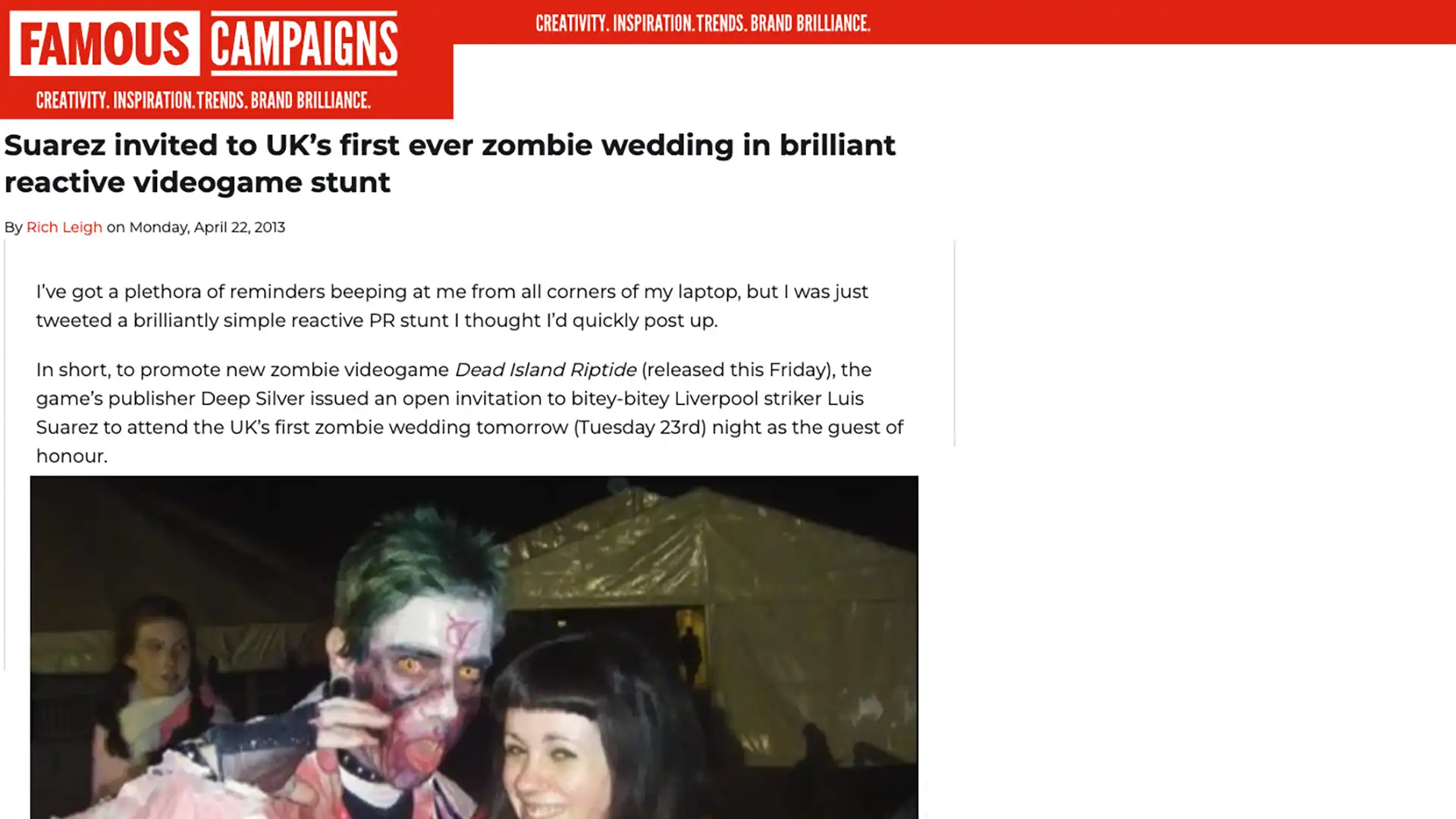Click the zombie wedding article headline
Screen dimensions: 1456x819
point(450,164)
